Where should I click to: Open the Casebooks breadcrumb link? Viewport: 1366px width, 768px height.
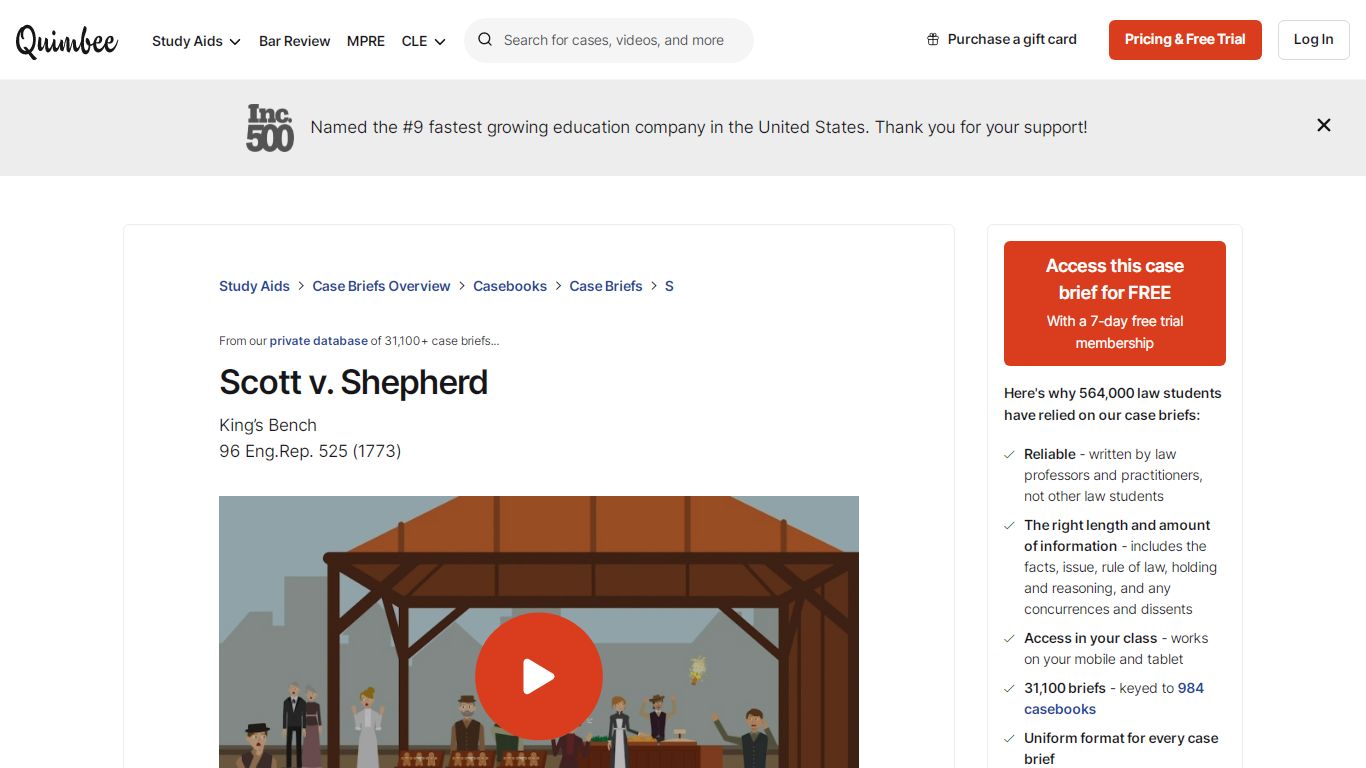[510, 286]
